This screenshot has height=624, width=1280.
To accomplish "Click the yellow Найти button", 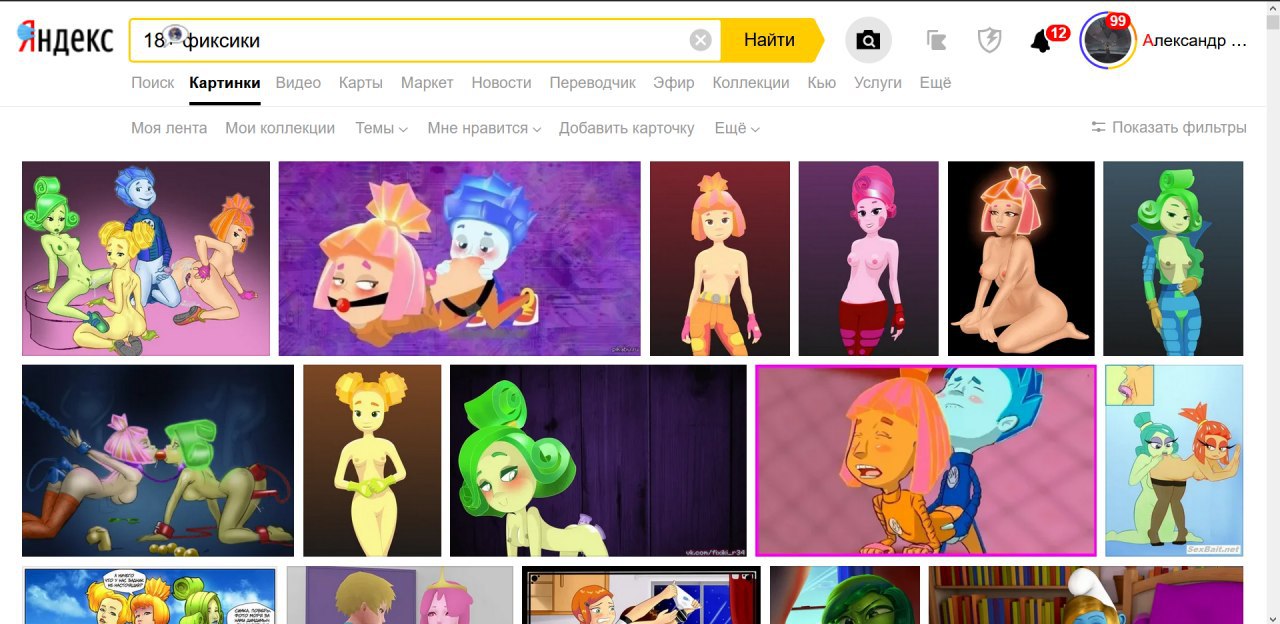I will (x=770, y=40).
